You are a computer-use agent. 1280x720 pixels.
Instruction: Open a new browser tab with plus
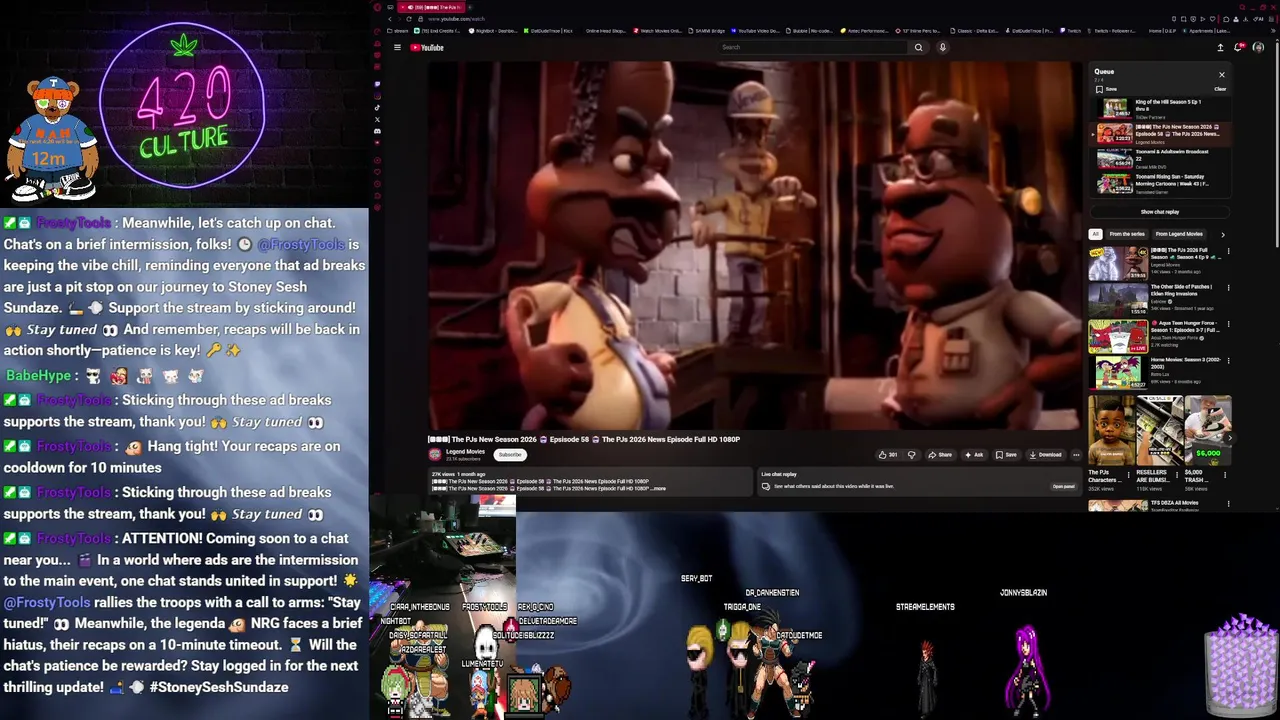(470, 7)
